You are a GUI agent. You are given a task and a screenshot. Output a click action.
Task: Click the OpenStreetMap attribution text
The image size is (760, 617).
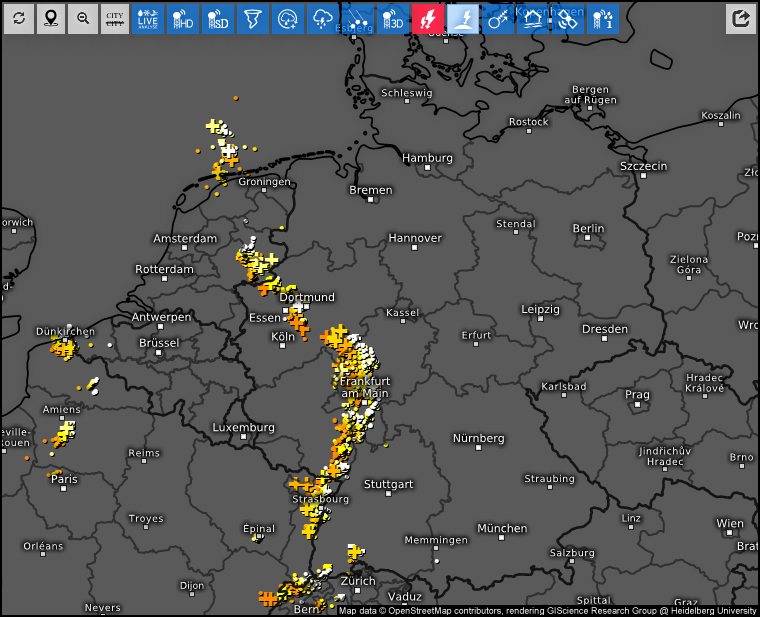(x=547, y=611)
